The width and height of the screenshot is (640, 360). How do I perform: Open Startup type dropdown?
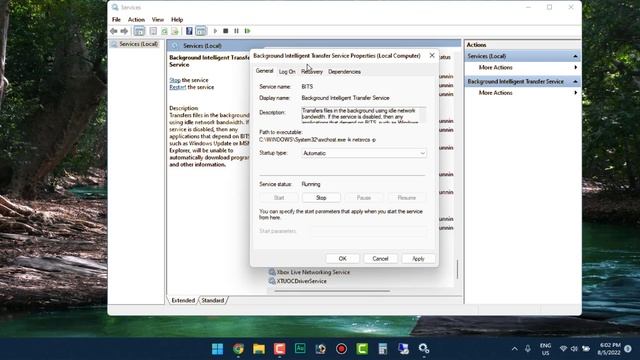tap(364, 153)
